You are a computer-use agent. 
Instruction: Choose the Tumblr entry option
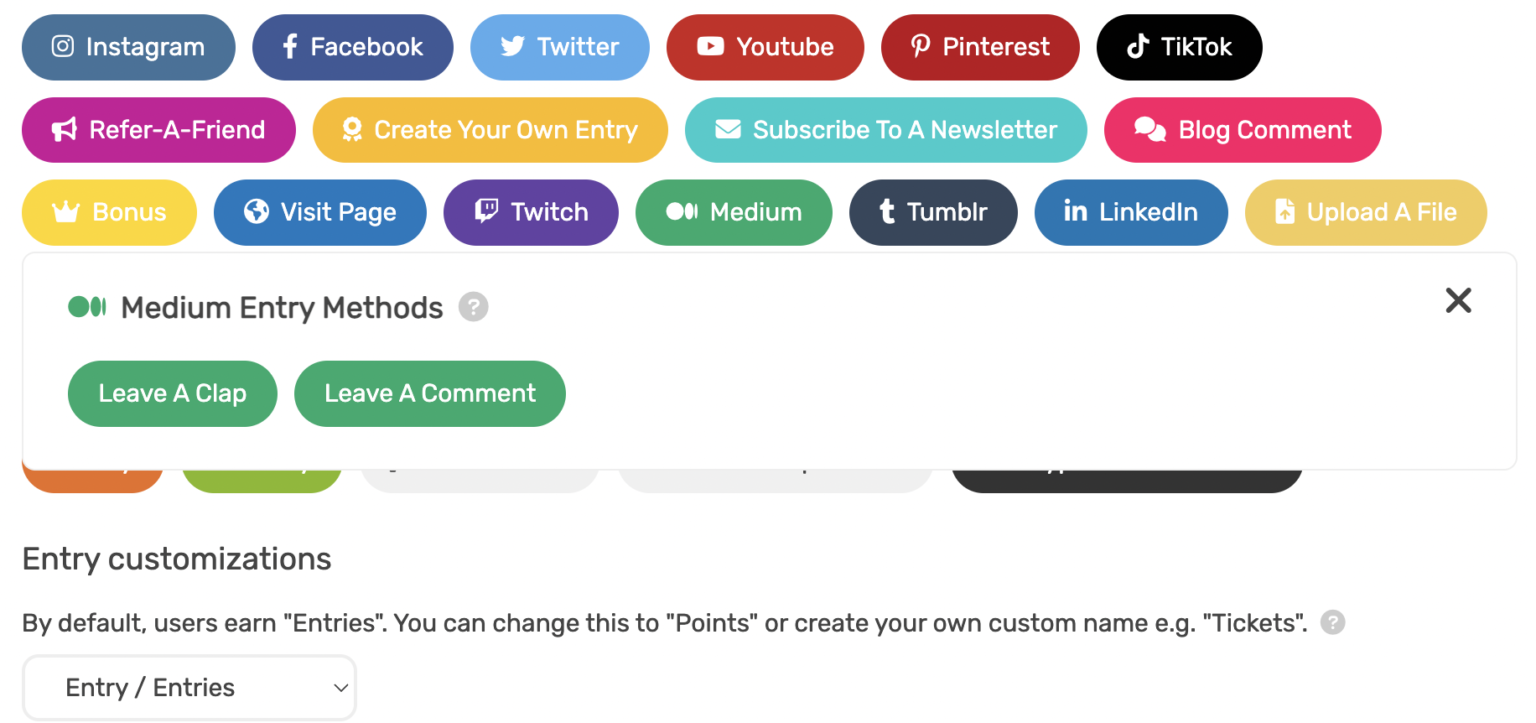pos(932,212)
